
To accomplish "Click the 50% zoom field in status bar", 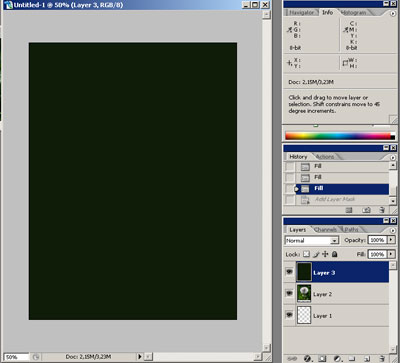I will point(16,357).
